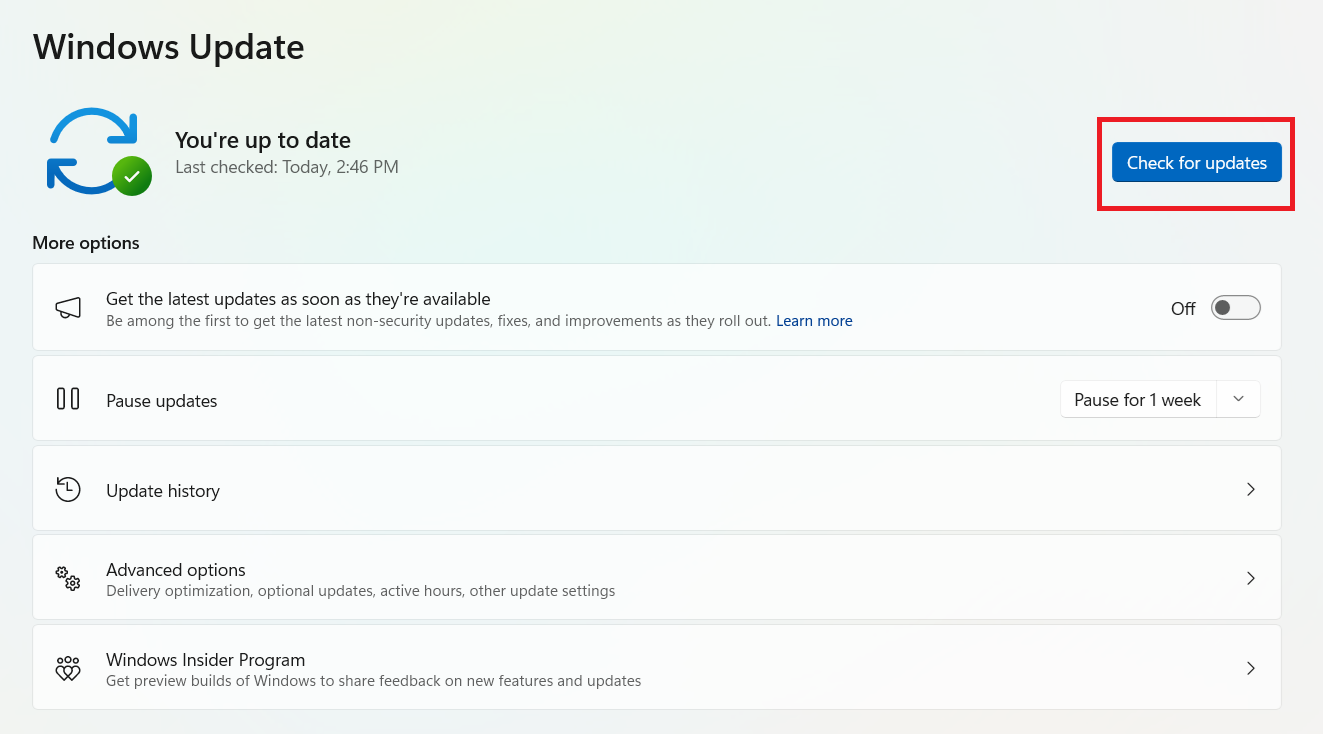Open the Learn more link

[814, 320]
